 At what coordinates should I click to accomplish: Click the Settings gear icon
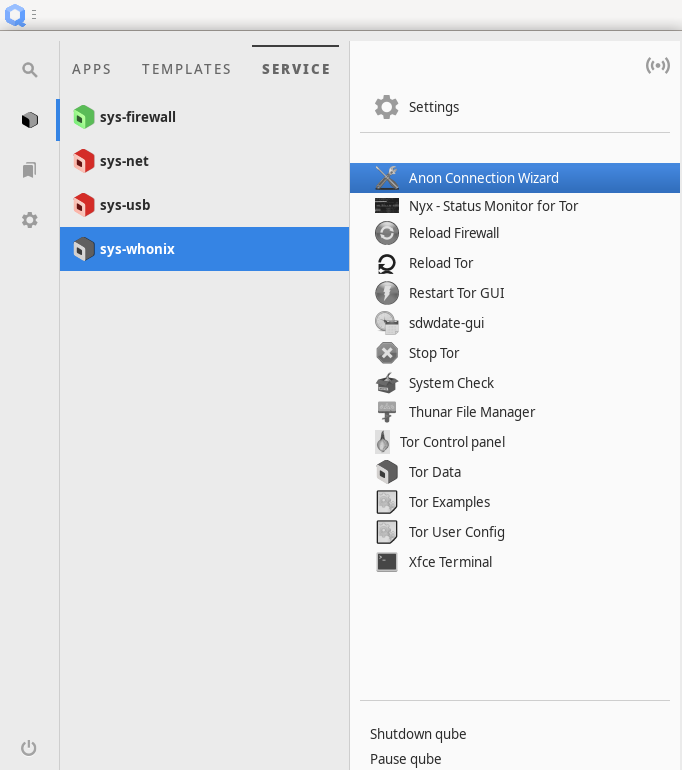point(387,107)
